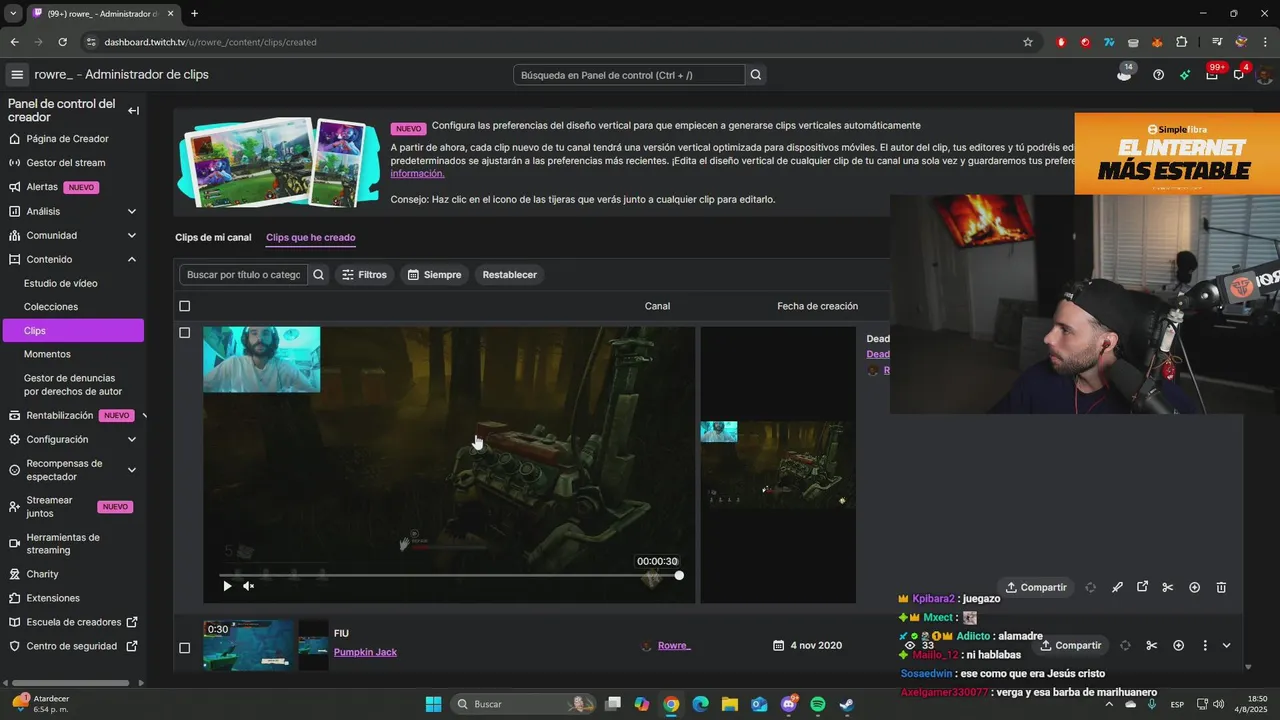Select Clips que he creado tab

[x=310, y=238]
